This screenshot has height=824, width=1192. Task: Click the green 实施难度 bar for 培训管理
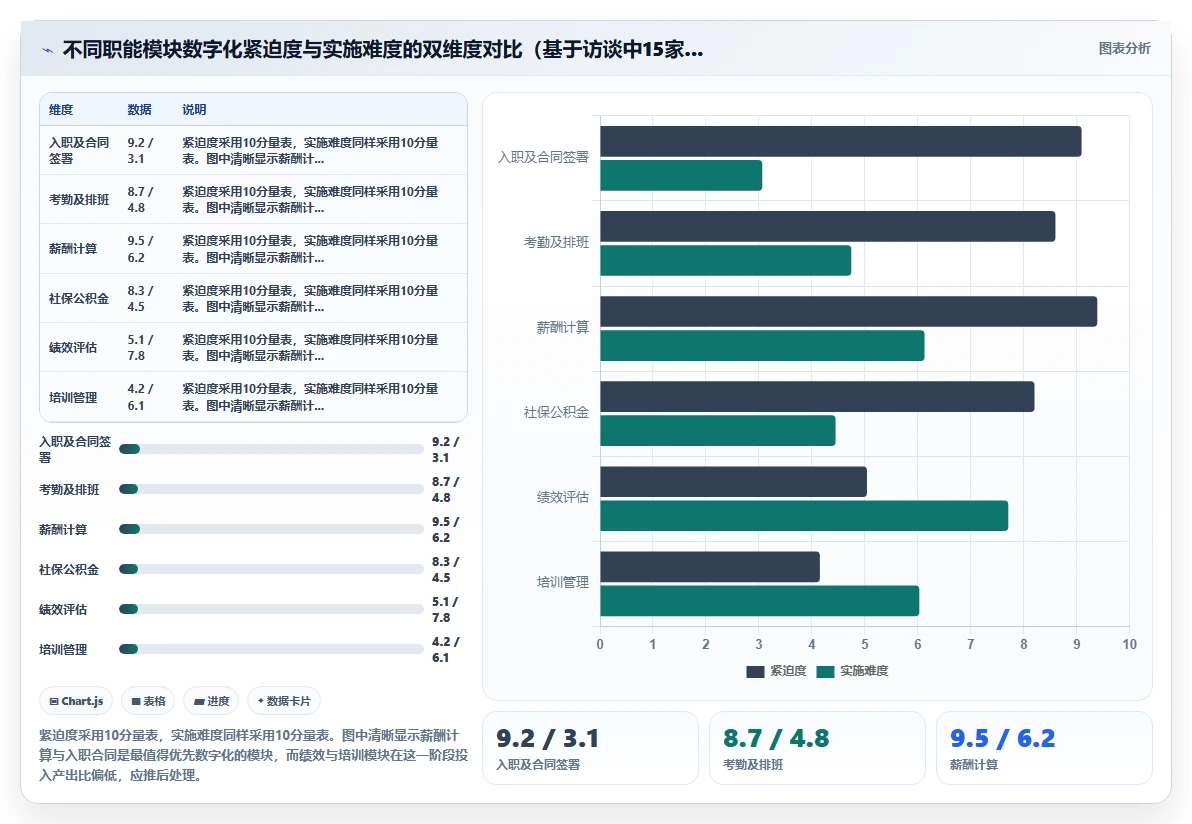pos(759,601)
